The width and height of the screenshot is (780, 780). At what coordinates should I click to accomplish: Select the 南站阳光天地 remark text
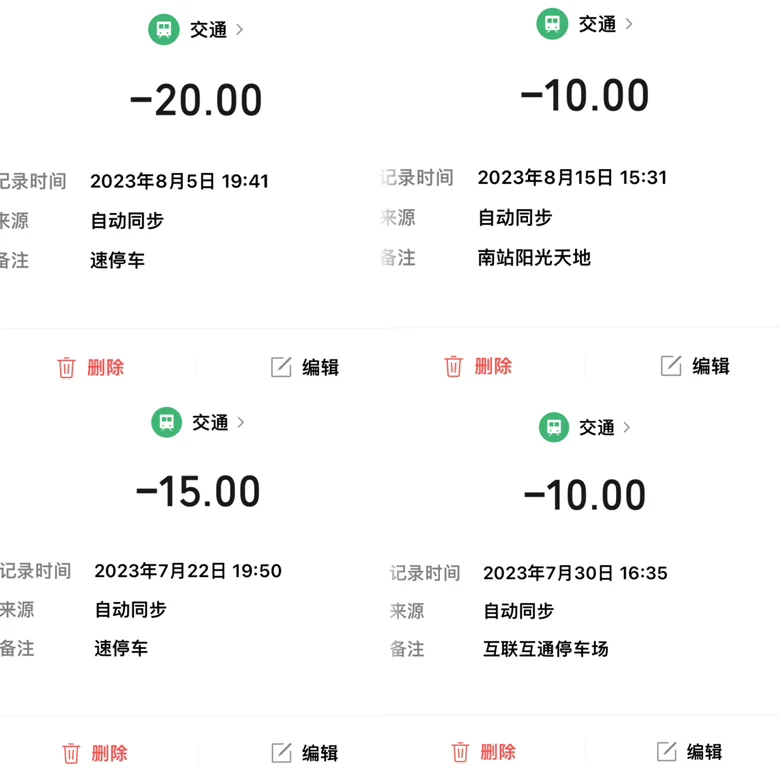click(534, 258)
